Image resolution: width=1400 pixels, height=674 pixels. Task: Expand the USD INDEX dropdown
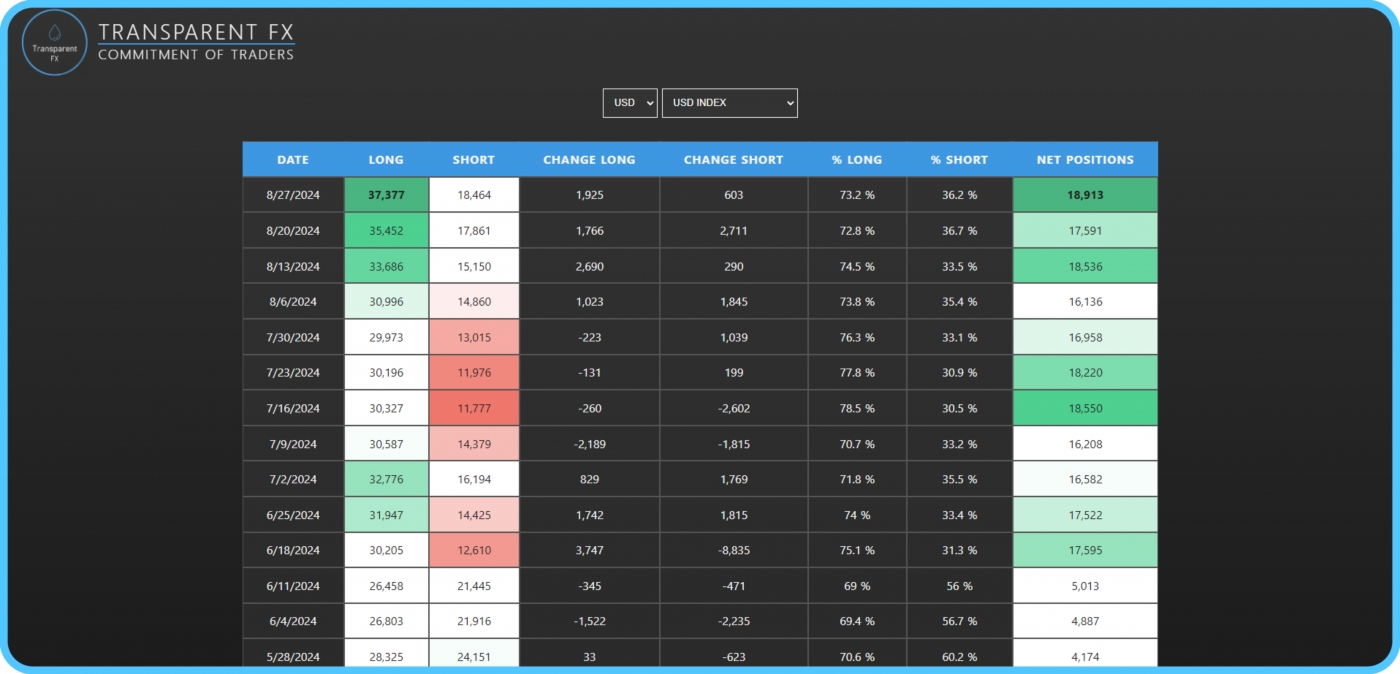click(x=729, y=103)
